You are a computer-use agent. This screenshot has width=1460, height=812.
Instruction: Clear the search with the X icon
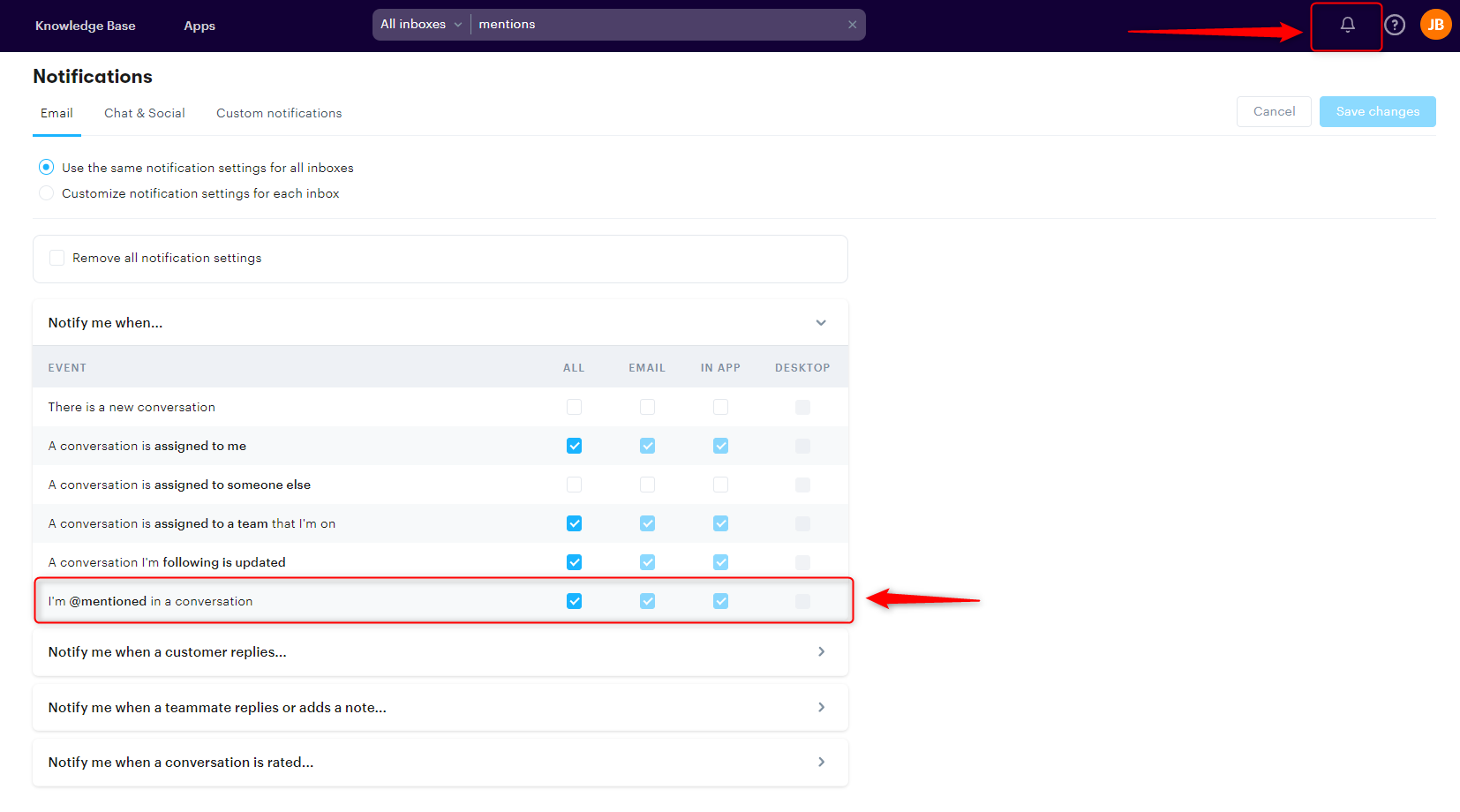[852, 25]
